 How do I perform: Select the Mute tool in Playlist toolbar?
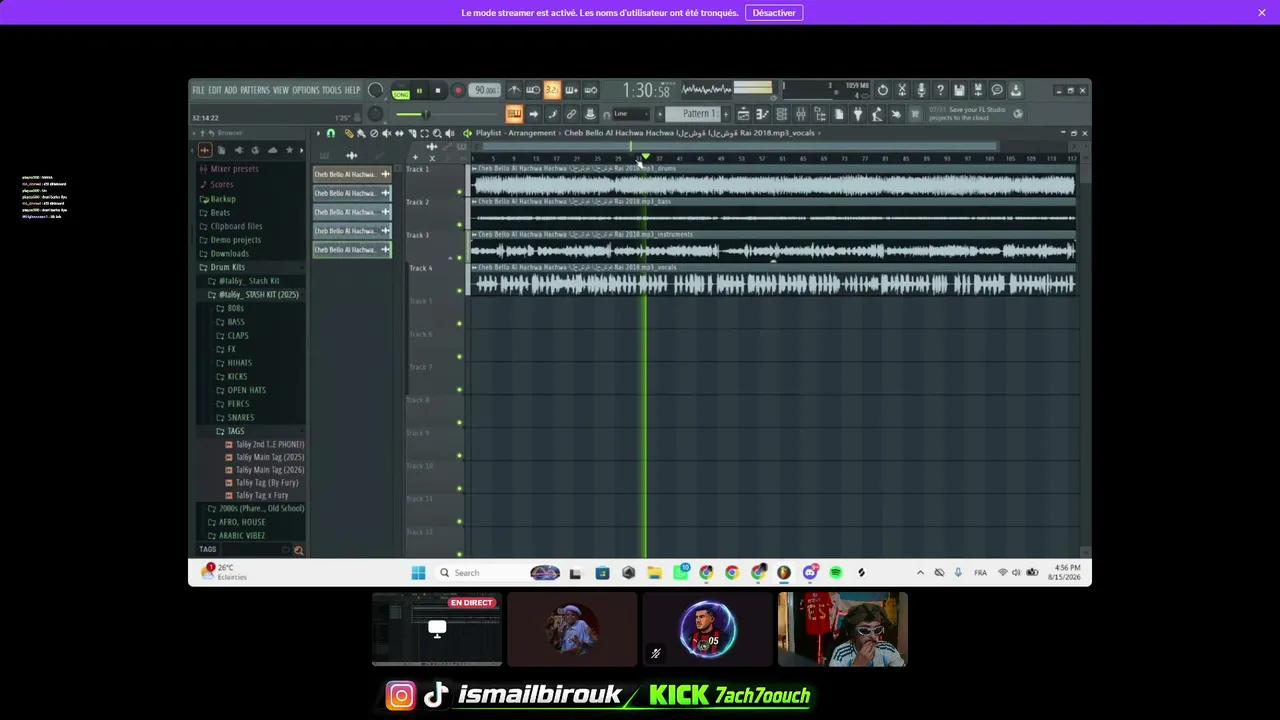(387, 133)
